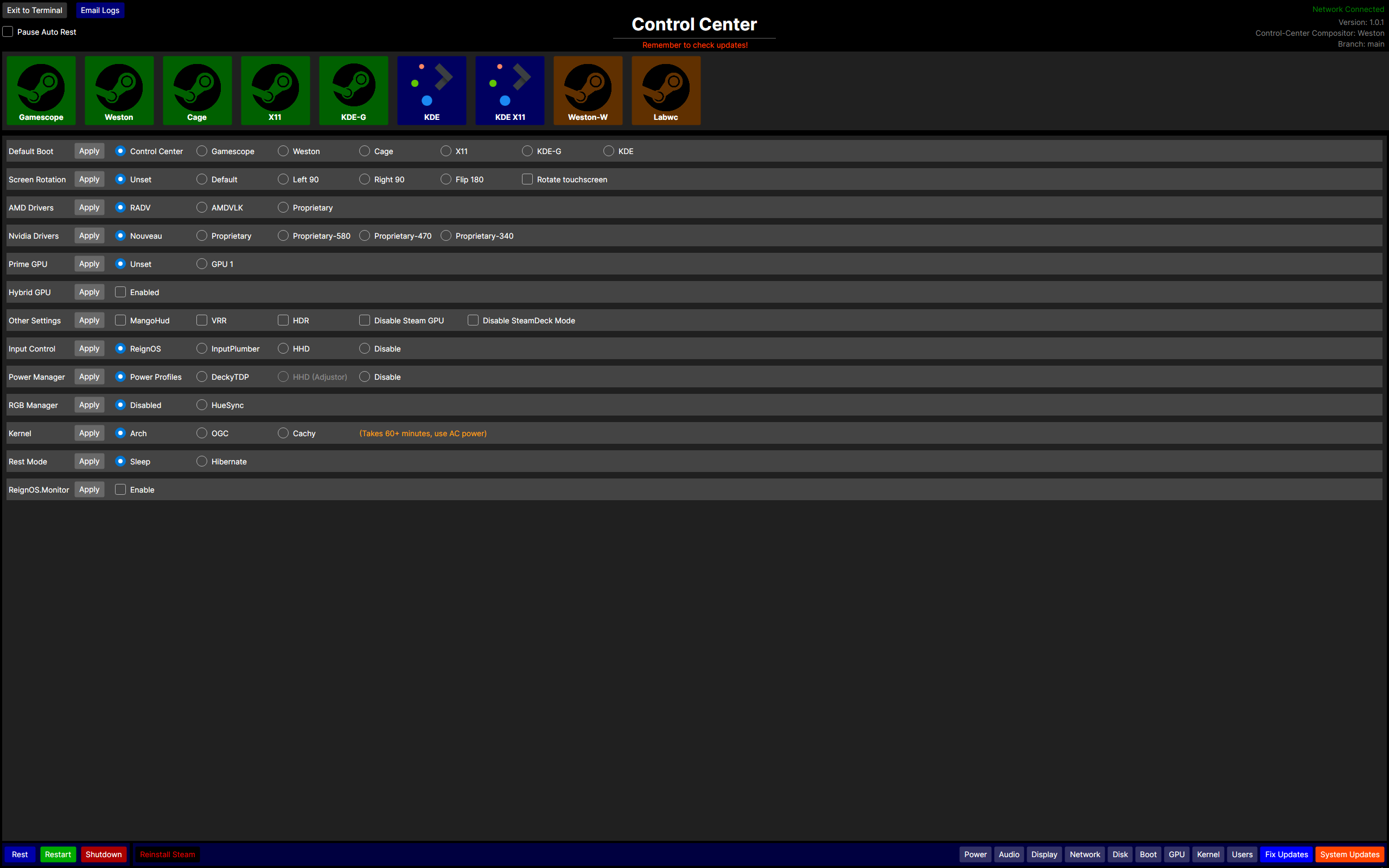Open the Audio tab

pos(1009,854)
